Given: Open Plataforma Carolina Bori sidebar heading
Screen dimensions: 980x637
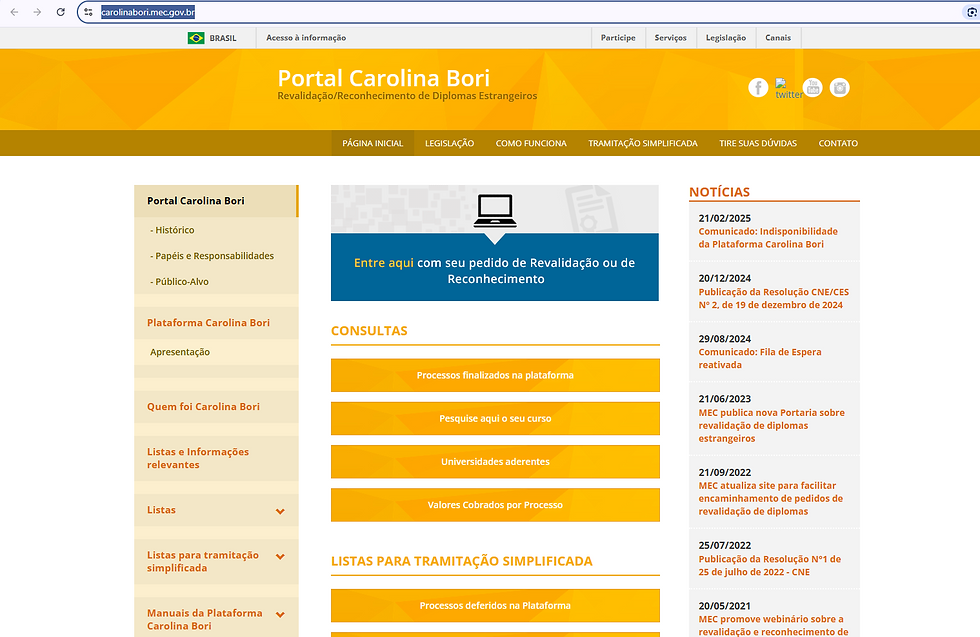Looking at the screenshot, I should click(x=208, y=323).
